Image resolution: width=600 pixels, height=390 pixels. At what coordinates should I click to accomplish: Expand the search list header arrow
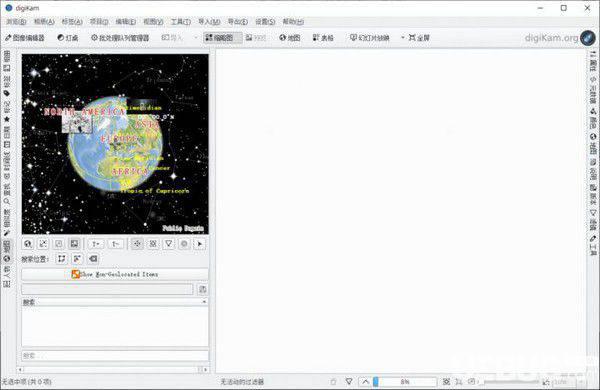[x=204, y=302]
